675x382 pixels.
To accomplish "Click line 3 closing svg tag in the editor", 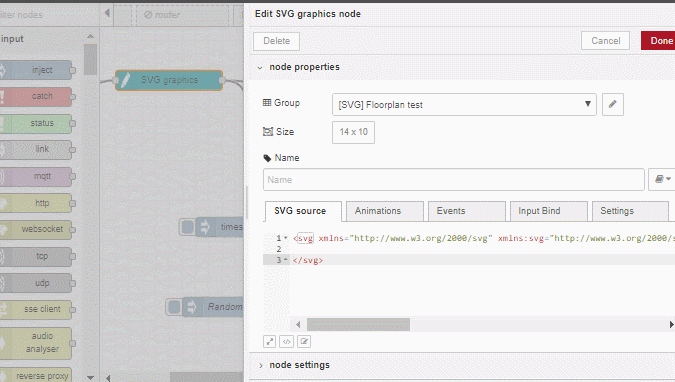I will tap(308, 260).
